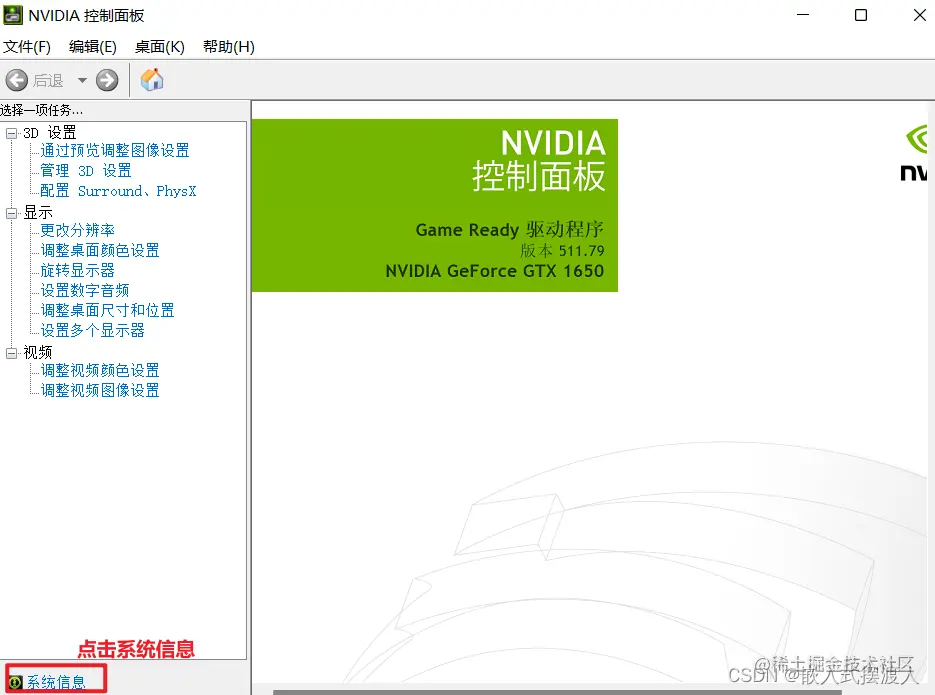Click the 系统信息 icon at the bottom left
Viewport: 935px width, 695px height.
16,682
